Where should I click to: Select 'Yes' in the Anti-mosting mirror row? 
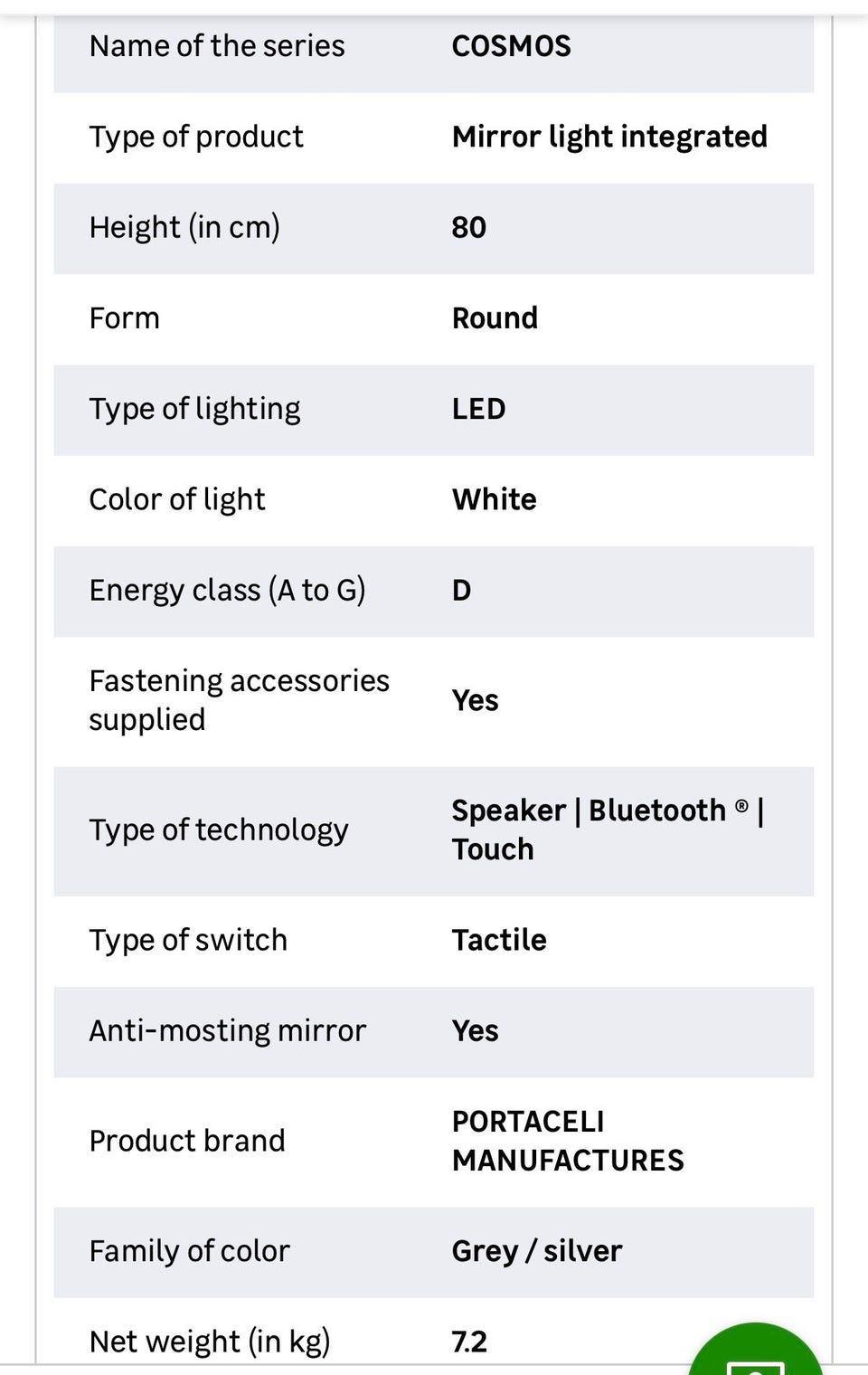click(x=475, y=1030)
